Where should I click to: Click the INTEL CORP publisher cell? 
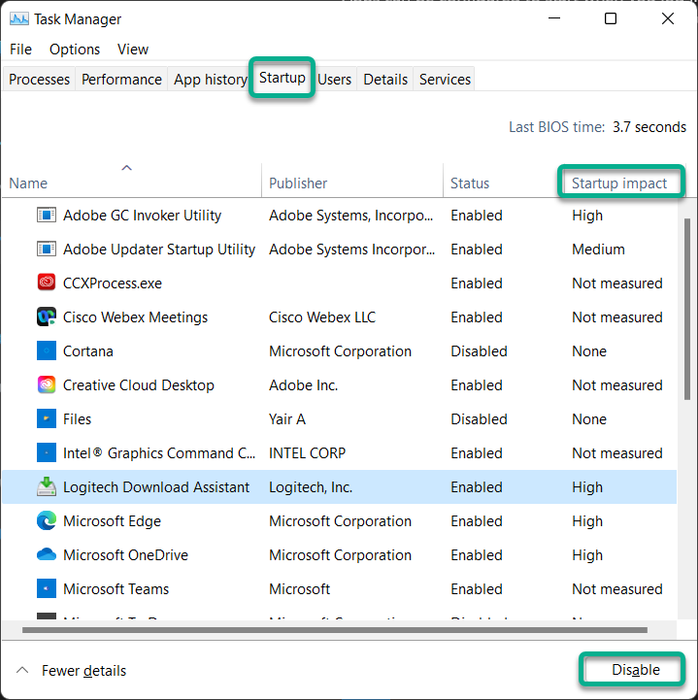click(x=307, y=453)
